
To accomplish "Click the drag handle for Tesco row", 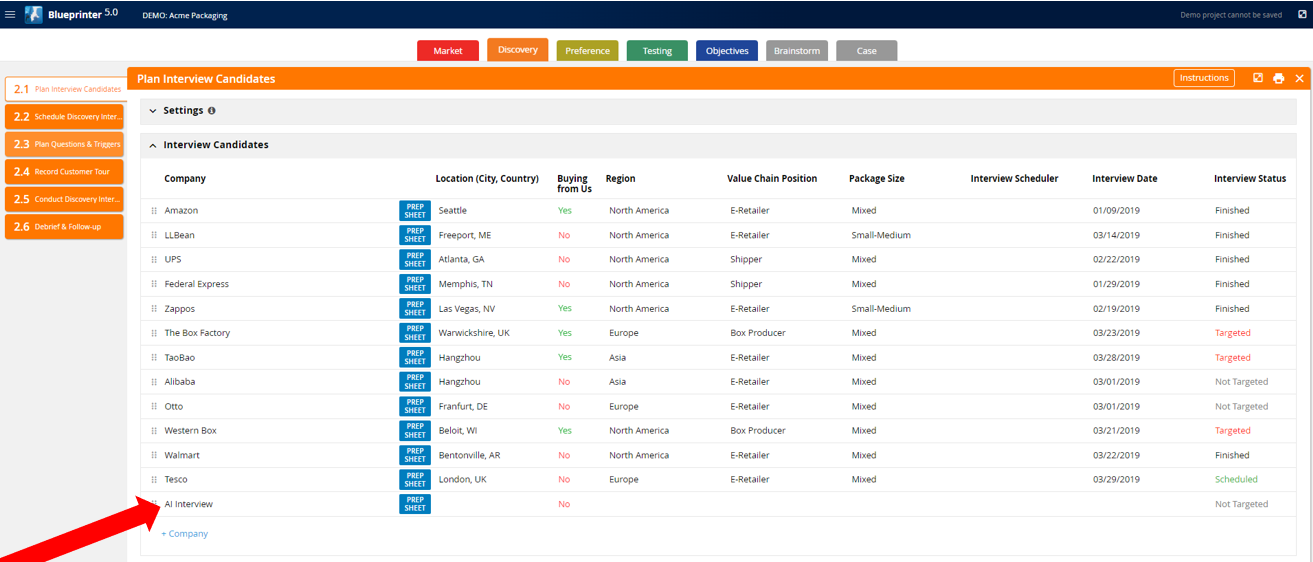I will (x=154, y=479).
